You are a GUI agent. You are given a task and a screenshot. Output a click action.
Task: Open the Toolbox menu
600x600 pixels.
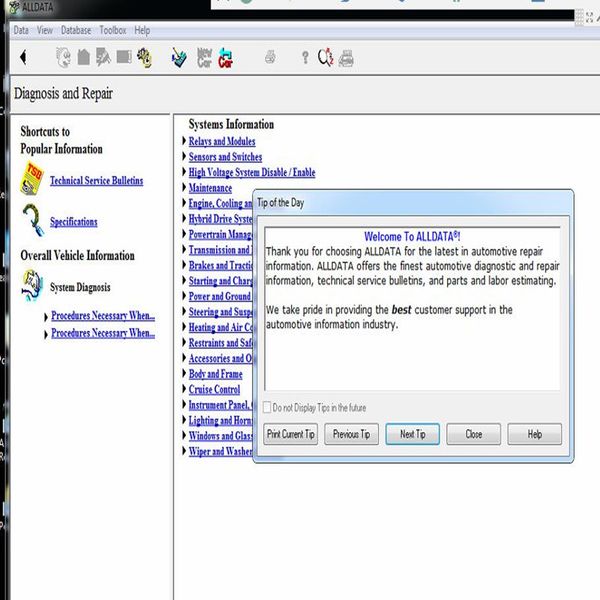pyautogui.click(x=112, y=30)
